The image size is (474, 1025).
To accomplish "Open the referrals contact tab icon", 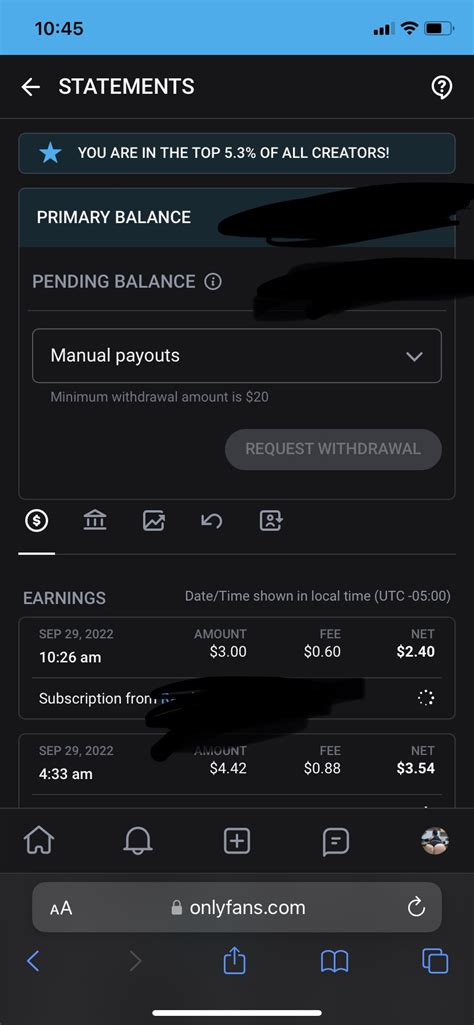I will click(x=271, y=521).
